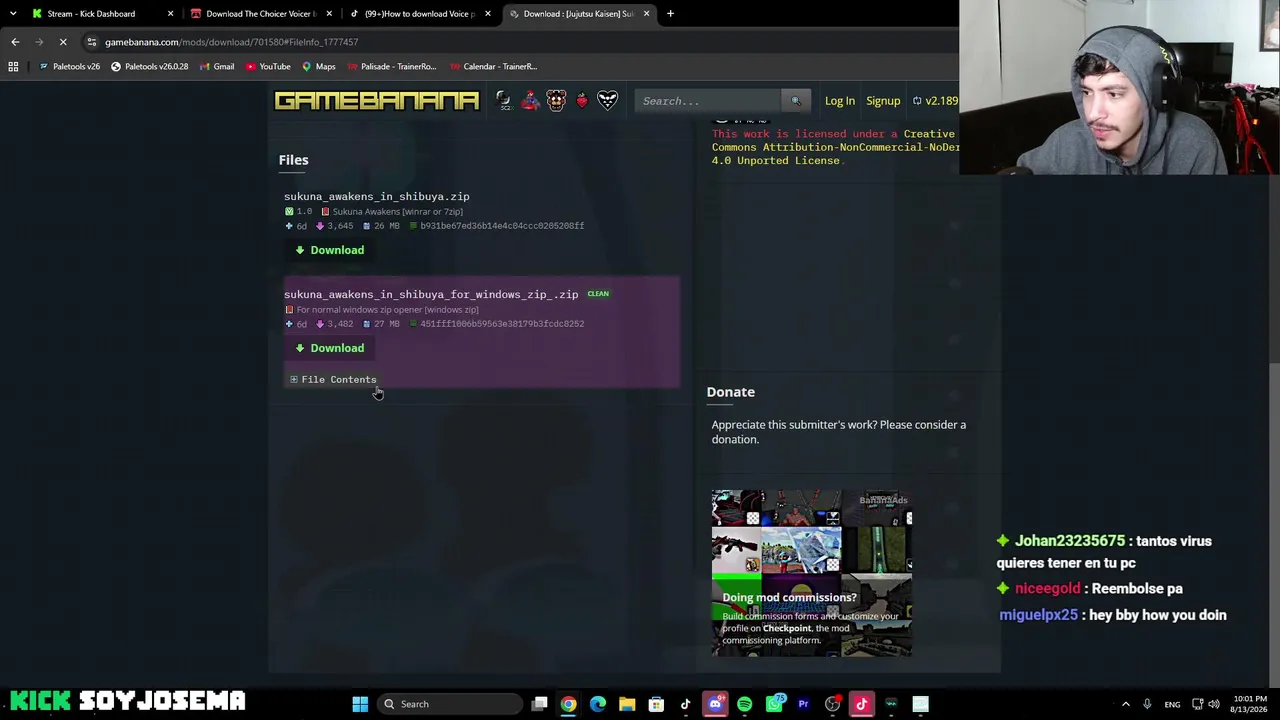The width and height of the screenshot is (1280, 720).
Task: Expand the File Contents section
Action: tap(333, 380)
